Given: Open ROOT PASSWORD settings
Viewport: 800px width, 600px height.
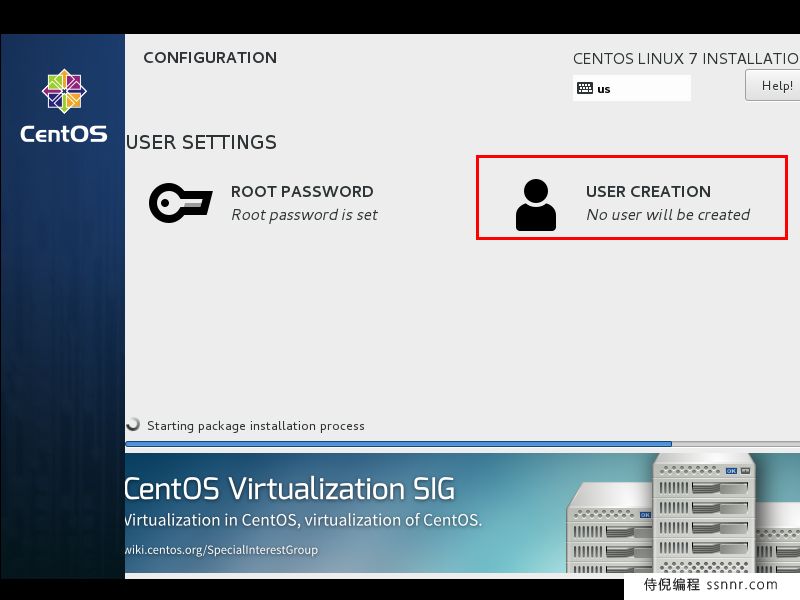Looking at the screenshot, I should (263, 203).
